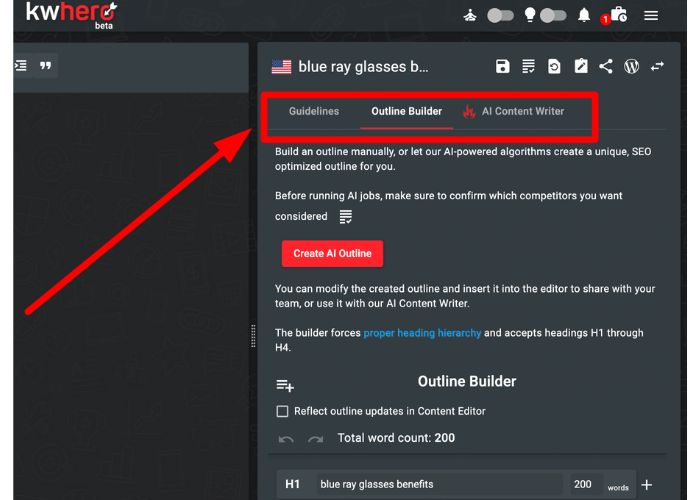
Task: Click the H1 heading level label
Action: pyautogui.click(x=292, y=484)
